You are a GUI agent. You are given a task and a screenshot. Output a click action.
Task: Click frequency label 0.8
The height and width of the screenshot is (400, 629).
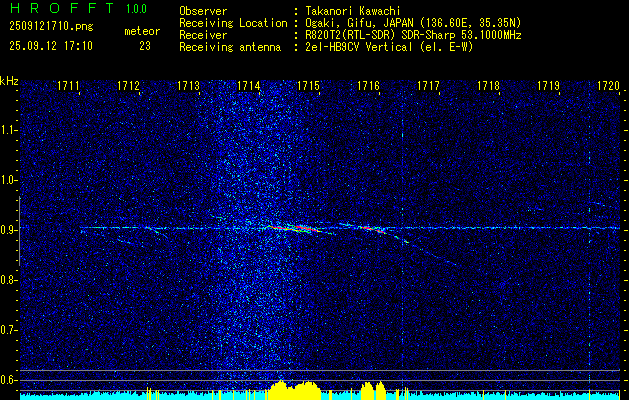click(9, 280)
